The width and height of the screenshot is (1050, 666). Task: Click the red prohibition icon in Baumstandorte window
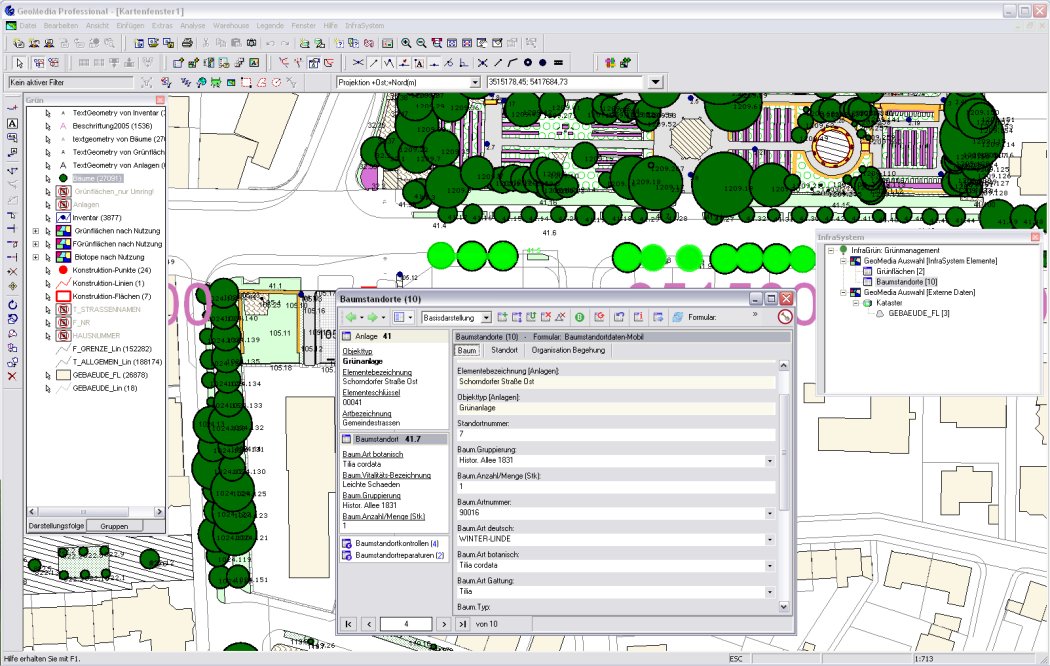click(x=784, y=317)
